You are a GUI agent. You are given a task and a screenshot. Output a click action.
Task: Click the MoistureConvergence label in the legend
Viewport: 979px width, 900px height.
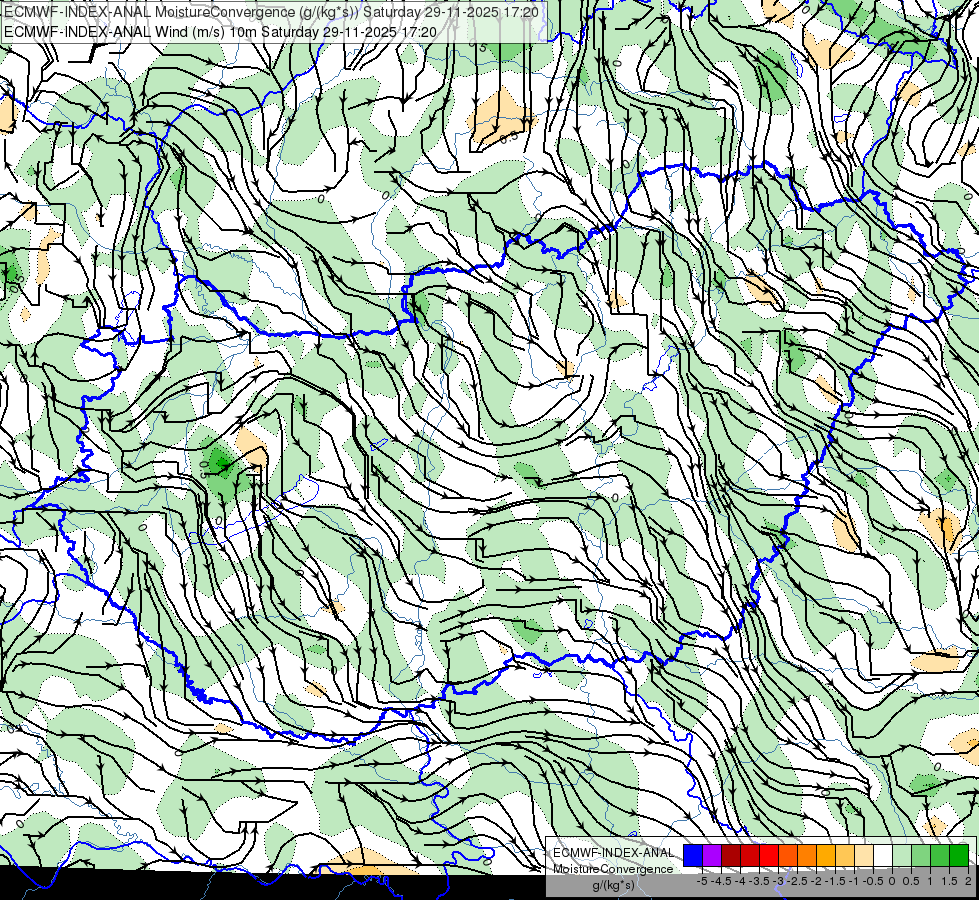tap(613, 869)
